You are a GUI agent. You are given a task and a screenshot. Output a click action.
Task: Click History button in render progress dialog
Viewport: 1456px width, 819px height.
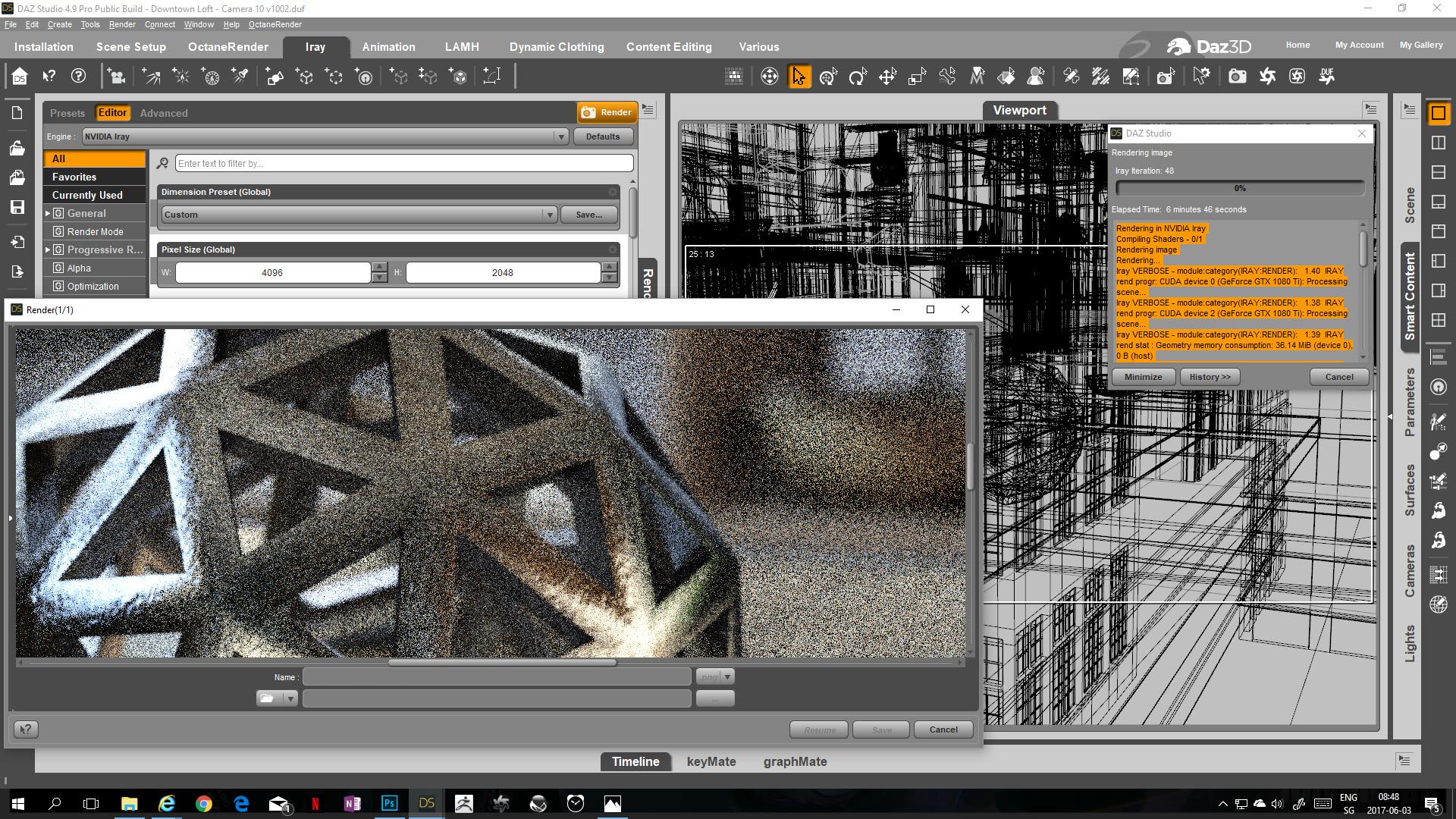(x=1210, y=377)
